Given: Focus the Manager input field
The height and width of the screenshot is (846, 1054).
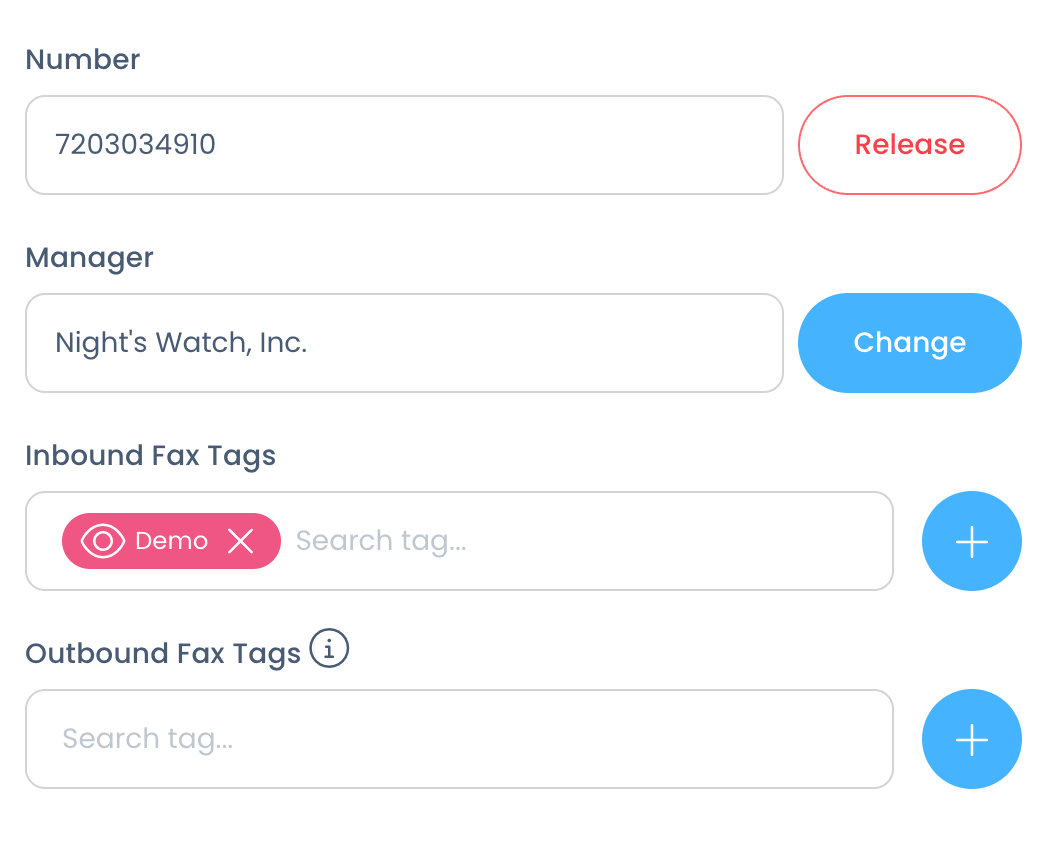Looking at the screenshot, I should click(x=404, y=343).
